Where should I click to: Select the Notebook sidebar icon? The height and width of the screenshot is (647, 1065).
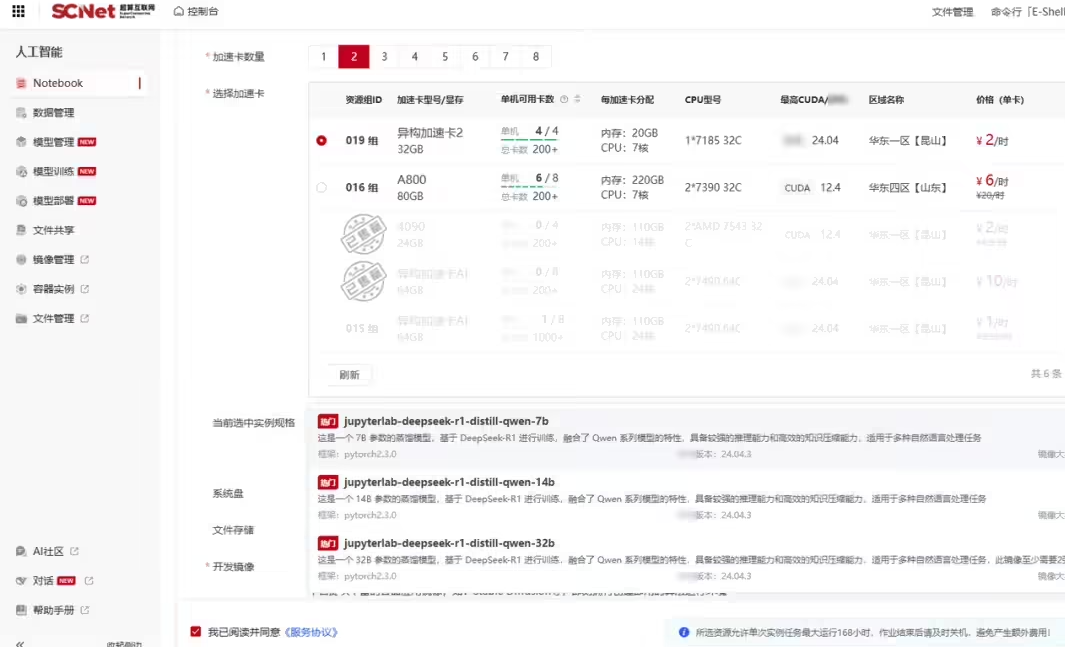pyautogui.click(x=21, y=83)
